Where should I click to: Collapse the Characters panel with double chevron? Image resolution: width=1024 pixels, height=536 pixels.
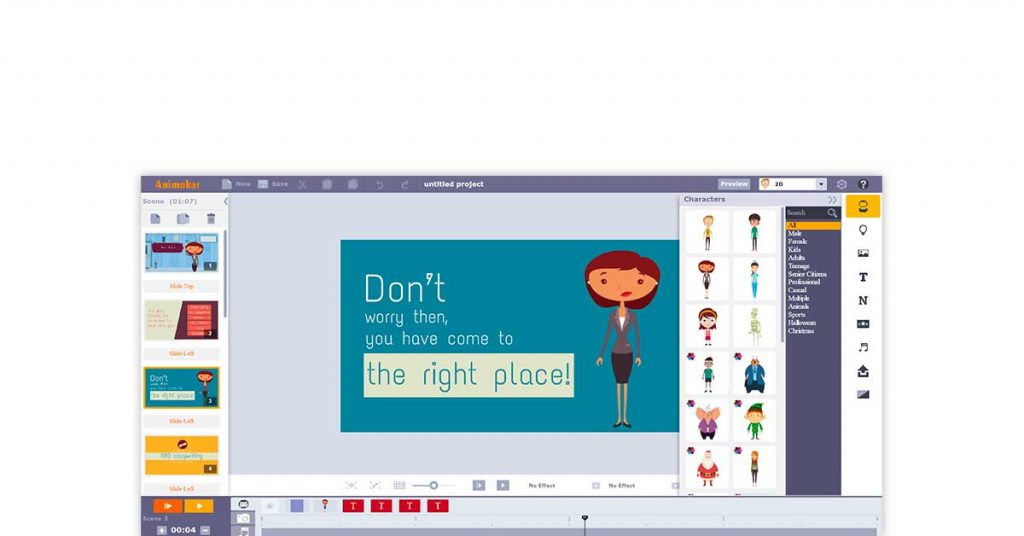point(832,200)
